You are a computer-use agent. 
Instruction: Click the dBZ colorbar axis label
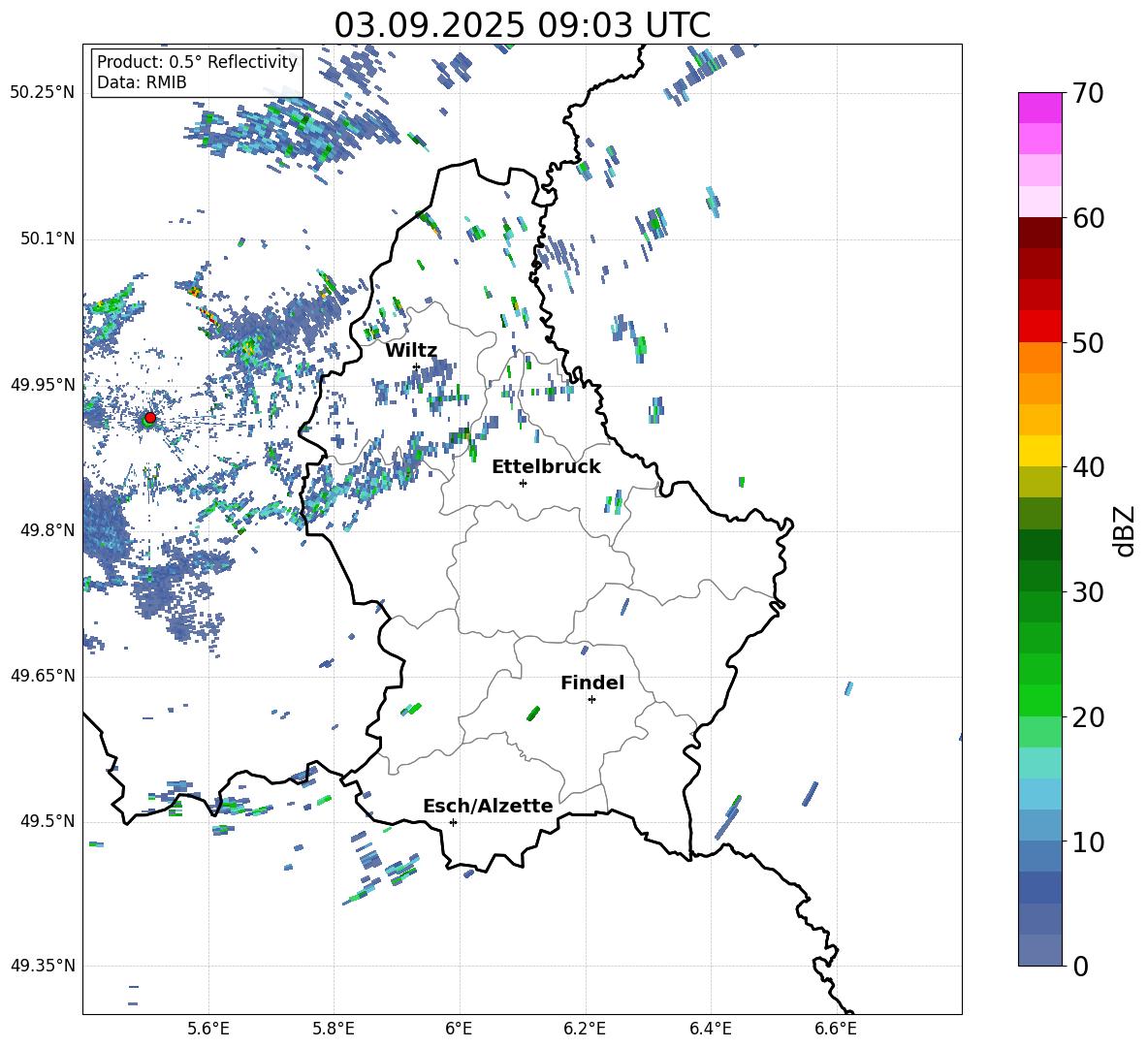coord(1126,530)
